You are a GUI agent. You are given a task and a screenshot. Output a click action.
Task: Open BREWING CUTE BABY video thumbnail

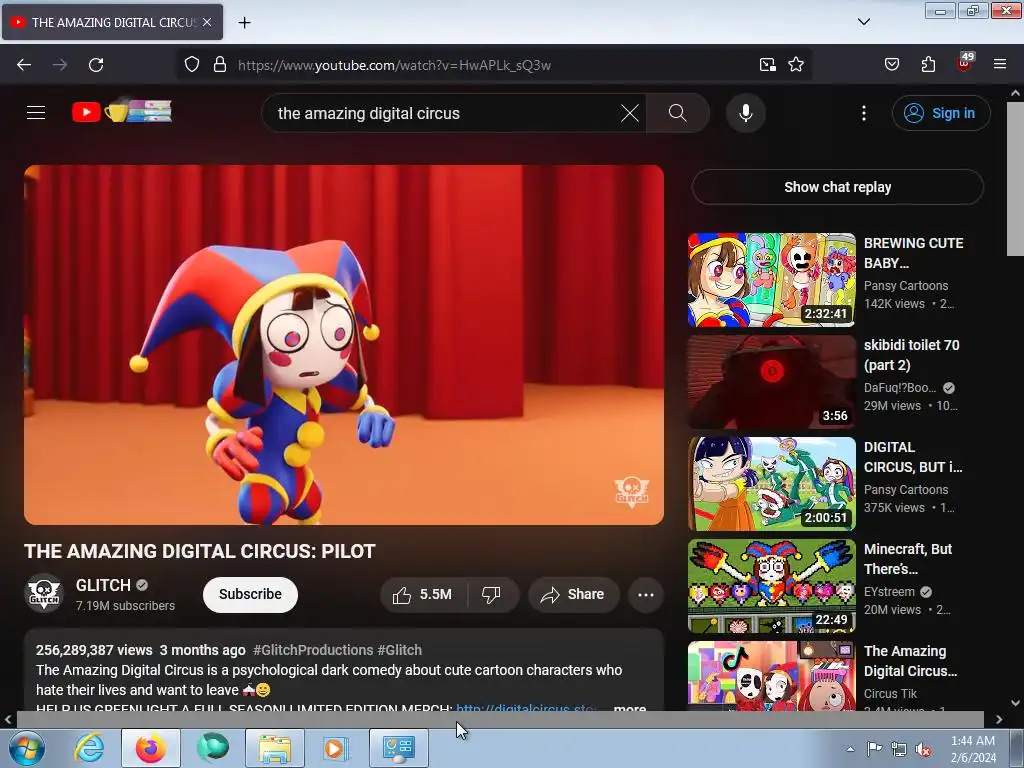[x=771, y=280]
